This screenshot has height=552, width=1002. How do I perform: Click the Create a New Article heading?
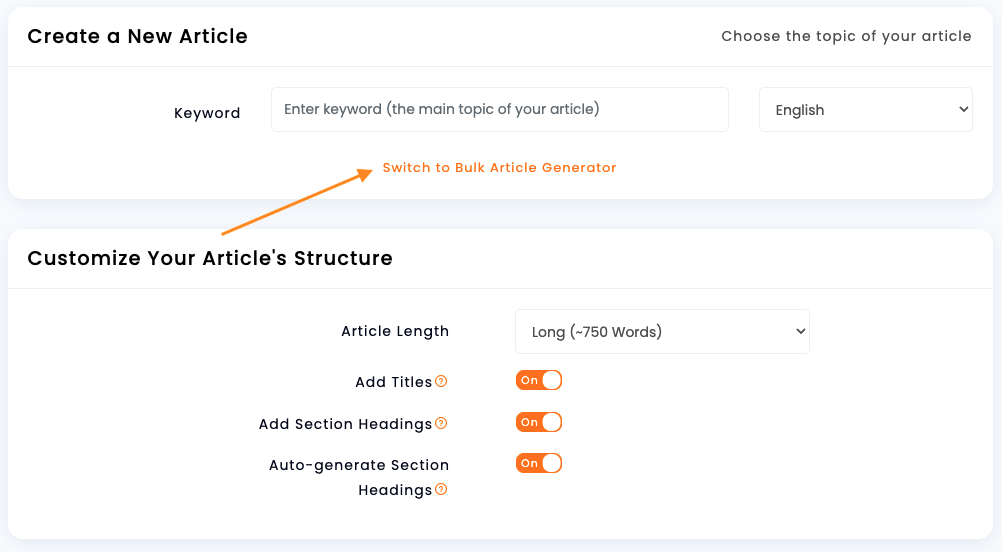tap(137, 36)
